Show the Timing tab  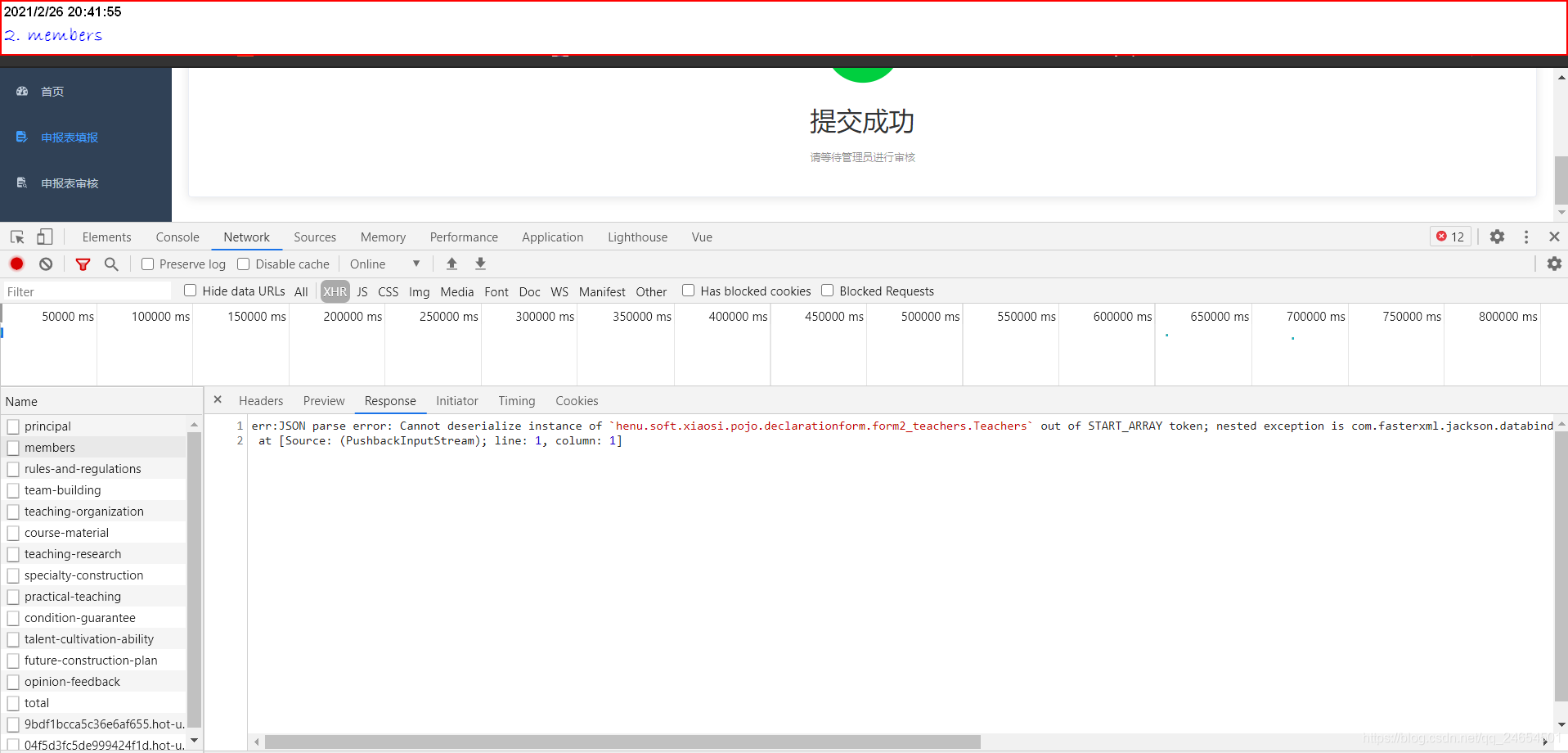pyautogui.click(x=517, y=400)
